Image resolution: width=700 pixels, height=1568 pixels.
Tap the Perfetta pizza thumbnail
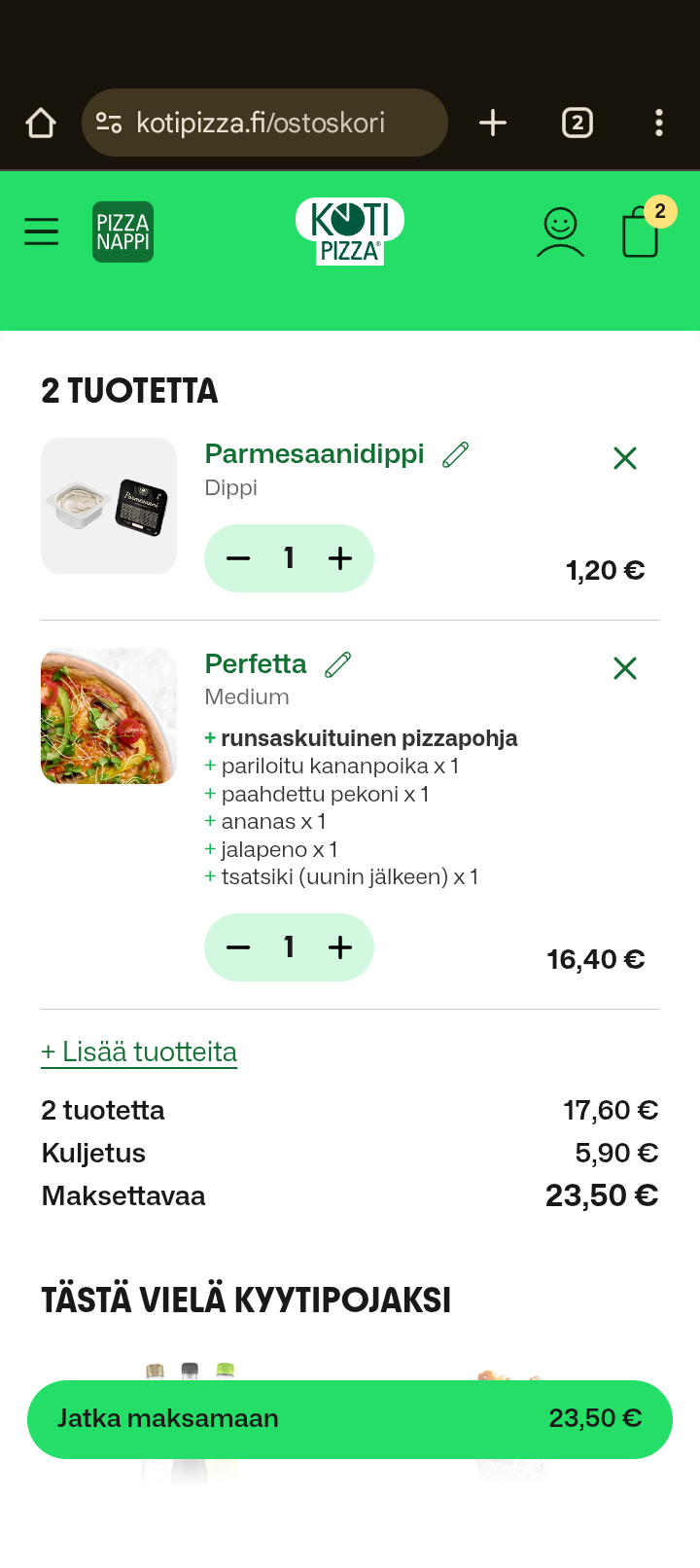[x=109, y=716]
